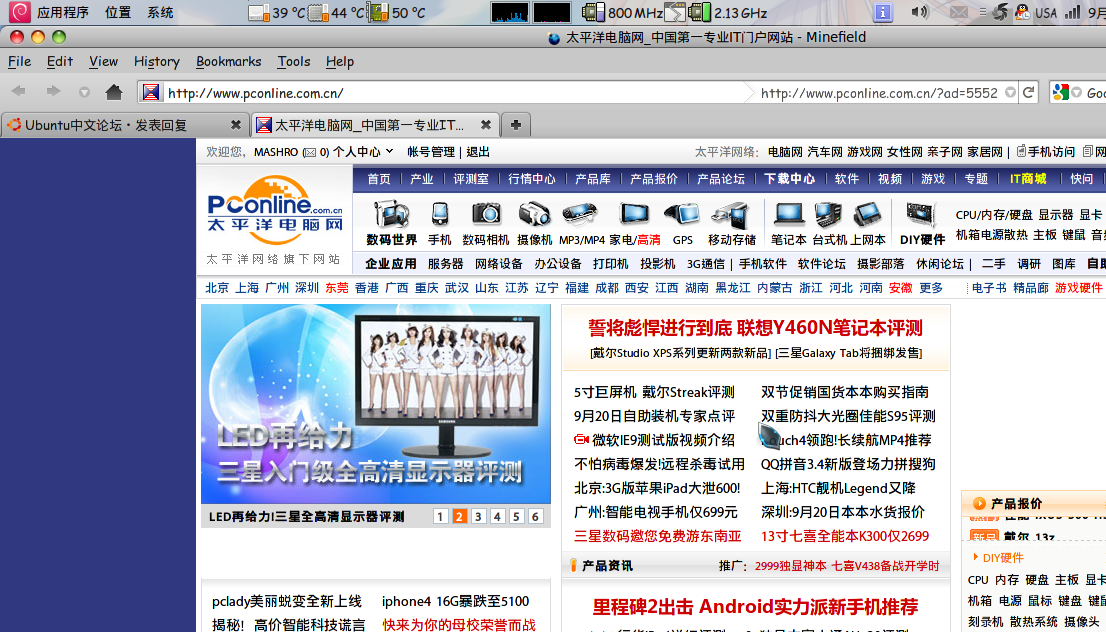Open the 系统 panel menu
The height and width of the screenshot is (632, 1106).
click(x=160, y=12)
